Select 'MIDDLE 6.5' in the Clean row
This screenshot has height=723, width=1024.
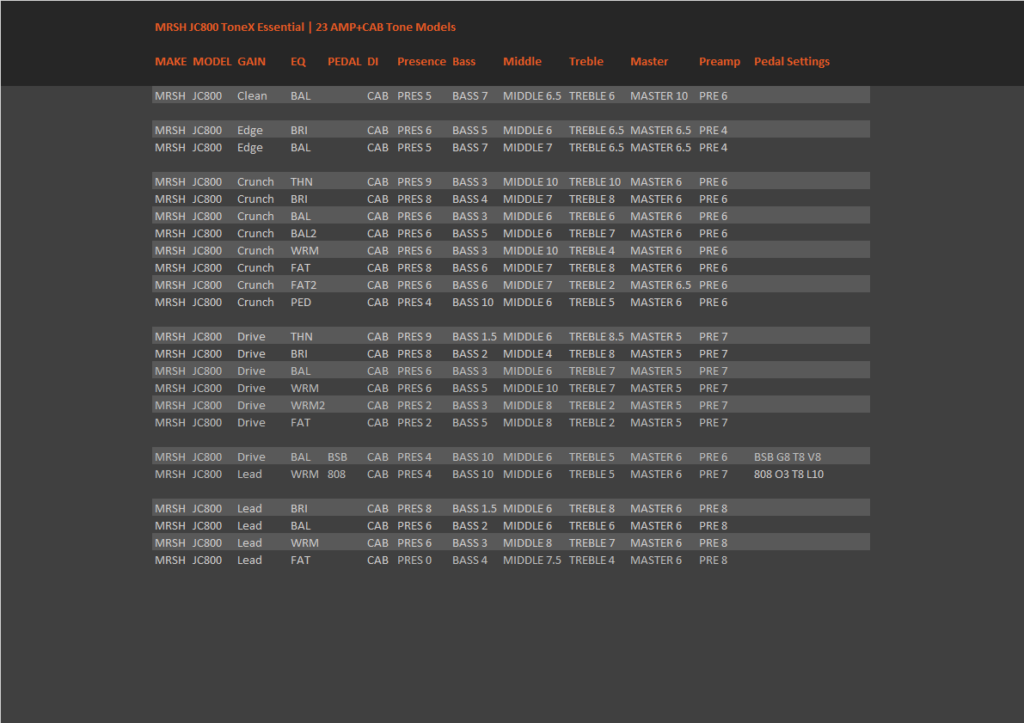pyautogui.click(x=532, y=96)
